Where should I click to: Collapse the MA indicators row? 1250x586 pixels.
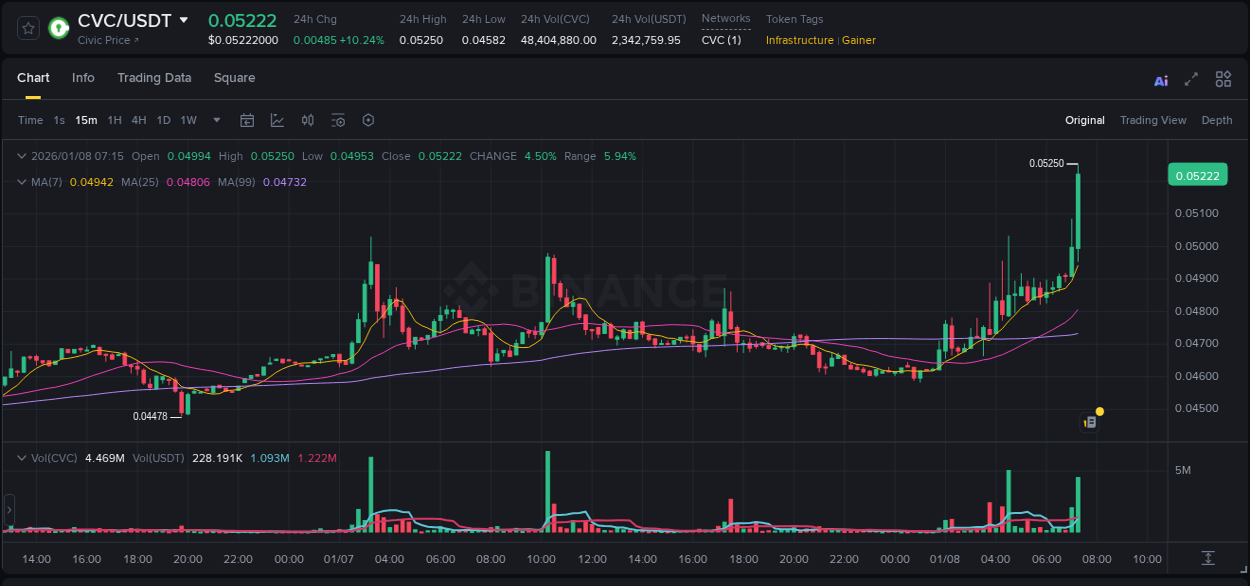22,182
